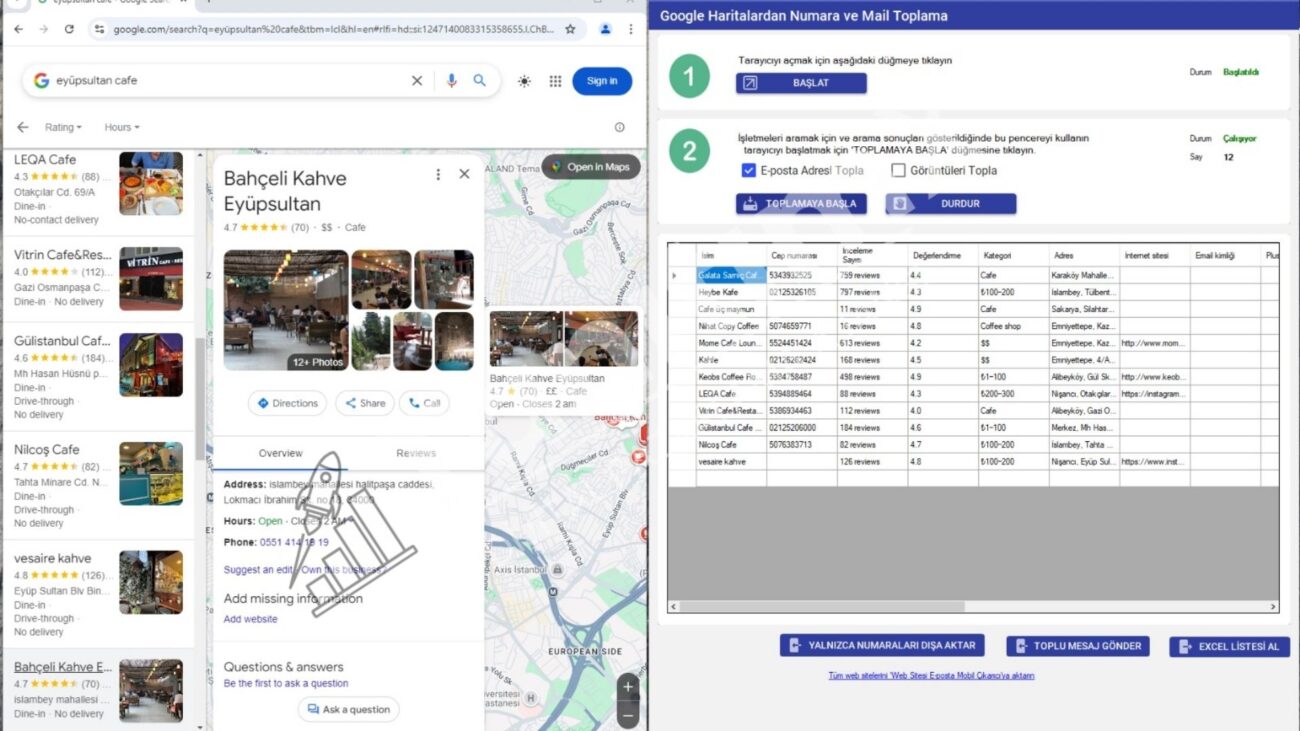Open Chrome three-dot menu
Image resolution: width=1300 pixels, height=731 pixels.
[x=631, y=29]
